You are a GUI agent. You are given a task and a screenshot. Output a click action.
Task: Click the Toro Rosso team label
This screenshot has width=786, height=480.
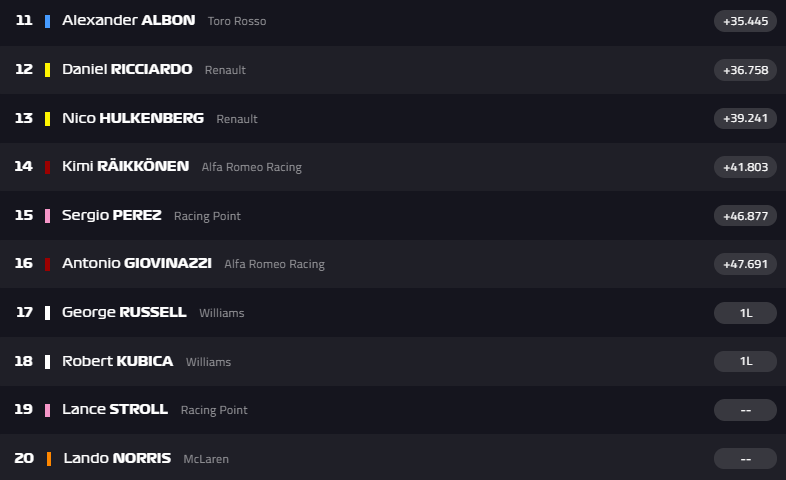tap(237, 21)
